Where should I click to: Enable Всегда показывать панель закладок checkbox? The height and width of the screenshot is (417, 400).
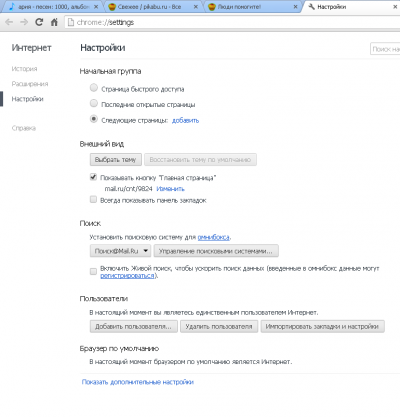pos(93,199)
